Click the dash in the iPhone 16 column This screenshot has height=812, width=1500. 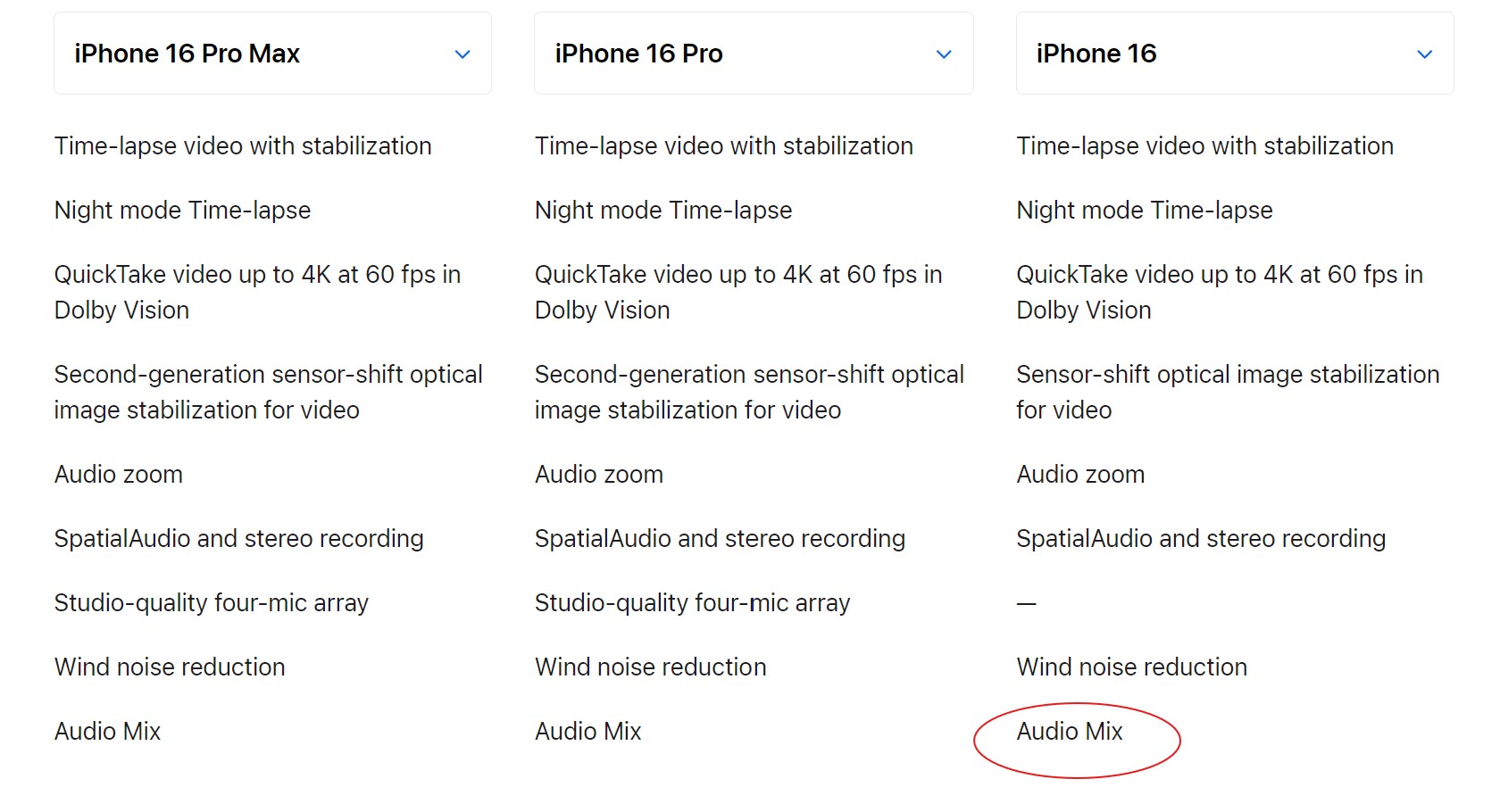(1027, 604)
